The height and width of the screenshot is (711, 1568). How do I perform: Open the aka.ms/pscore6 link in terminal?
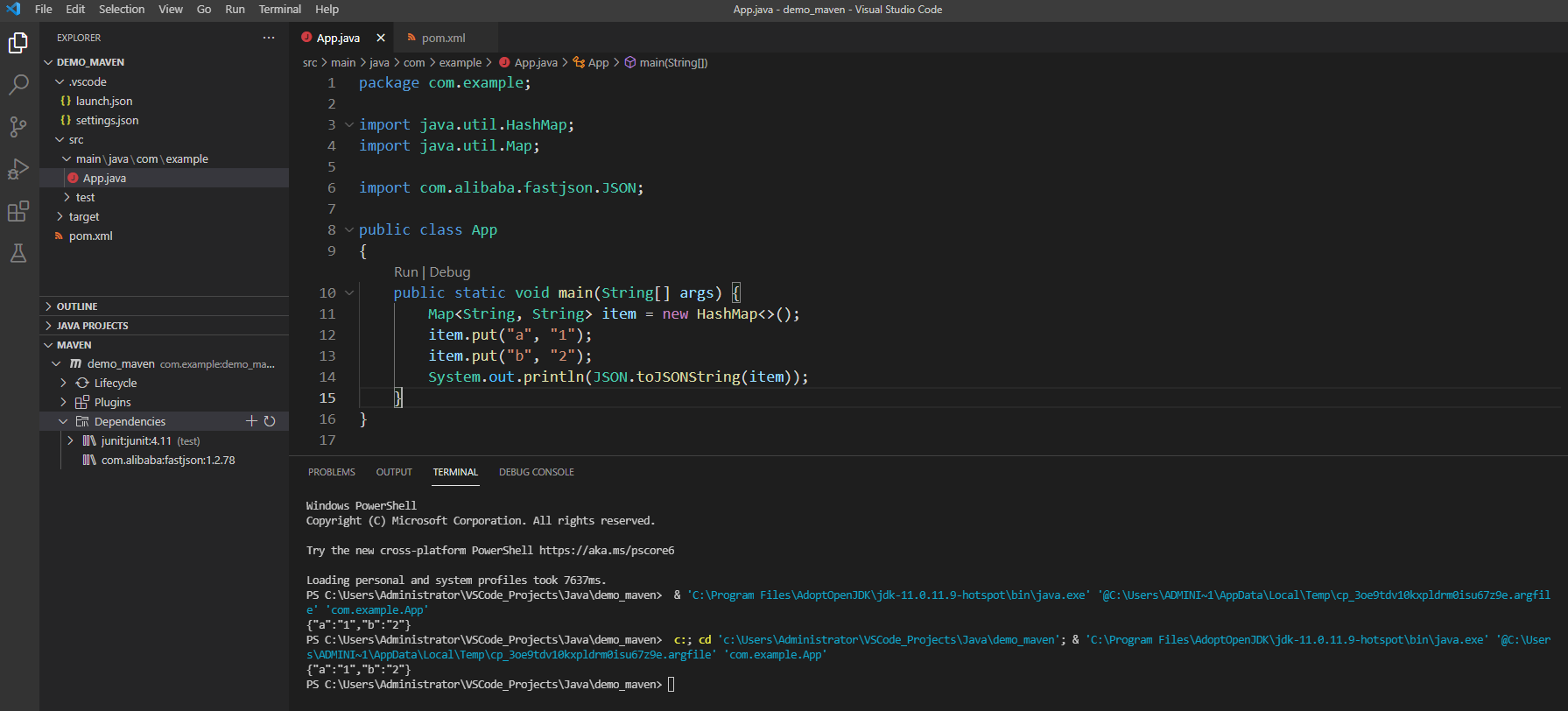(607, 551)
